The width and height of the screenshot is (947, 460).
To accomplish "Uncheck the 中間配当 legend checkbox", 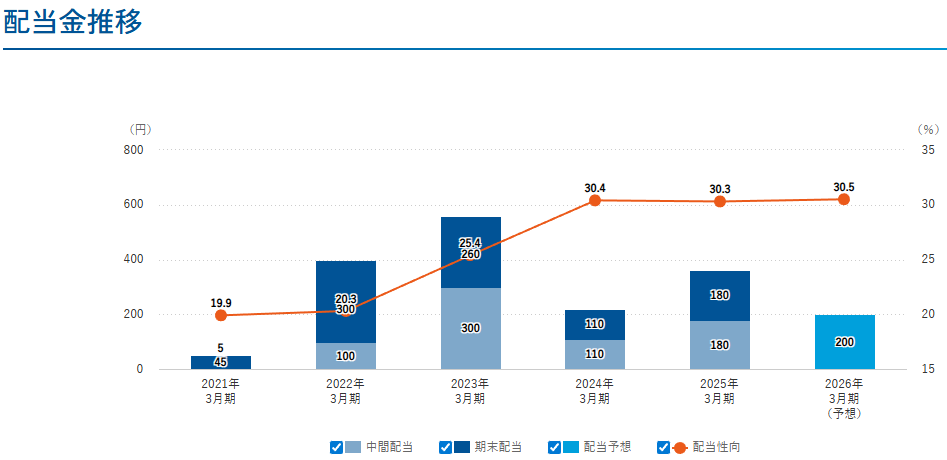I will click(336, 447).
